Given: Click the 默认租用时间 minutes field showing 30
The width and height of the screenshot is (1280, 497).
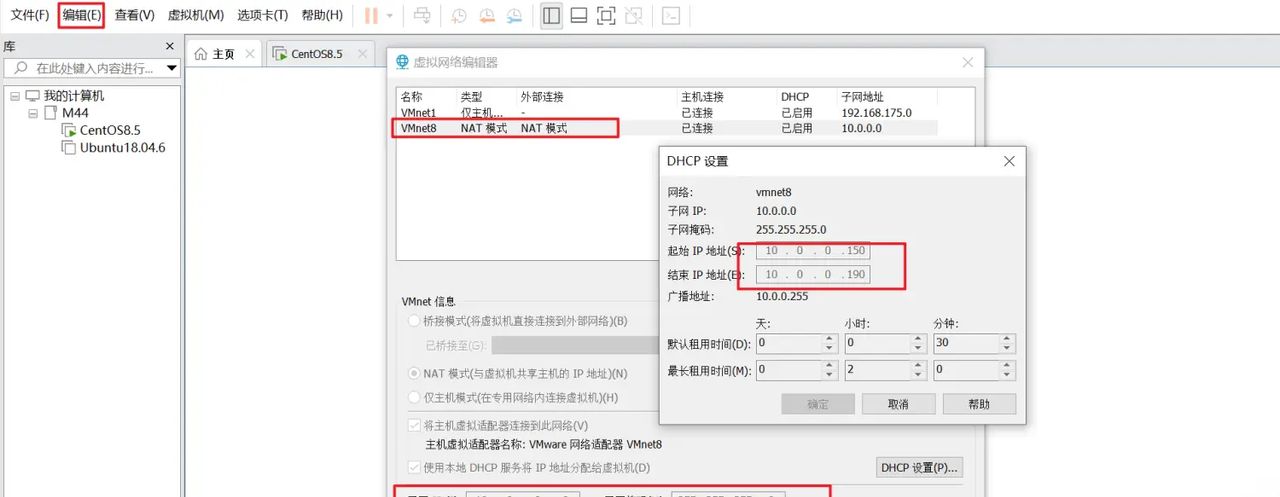Looking at the screenshot, I should (x=967, y=343).
